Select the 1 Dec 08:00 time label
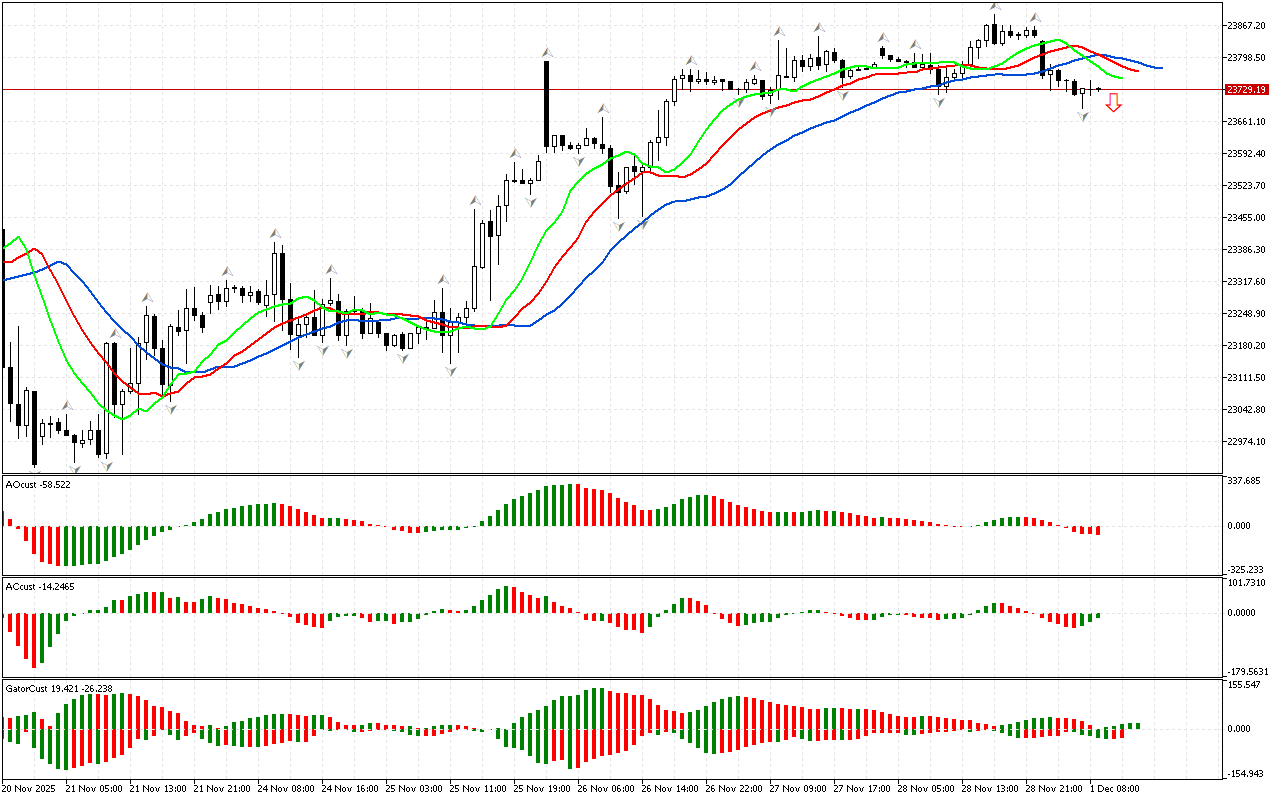Viewport: 1280px width, 800px height. coord(1114,788)
